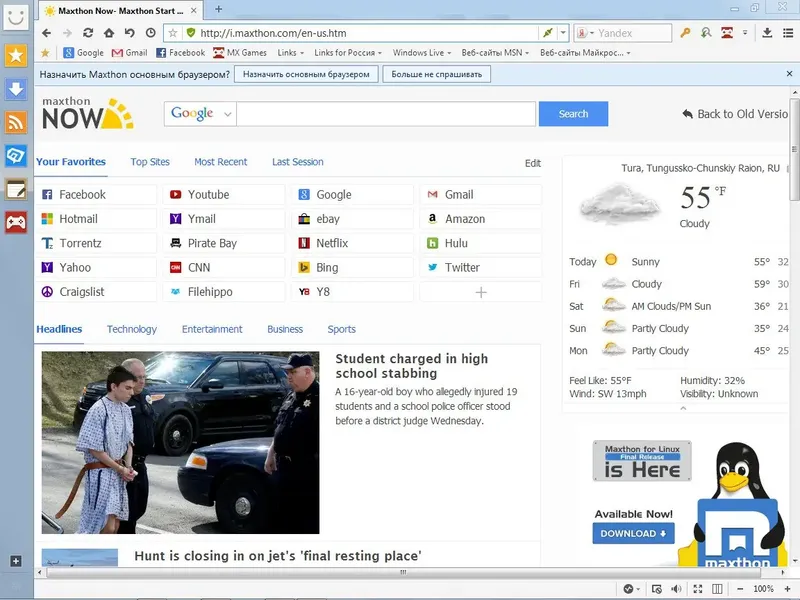Open the downloads manager toolbar icon
Image resolution: width=800 pixels, height=600 pixels.
767,33
